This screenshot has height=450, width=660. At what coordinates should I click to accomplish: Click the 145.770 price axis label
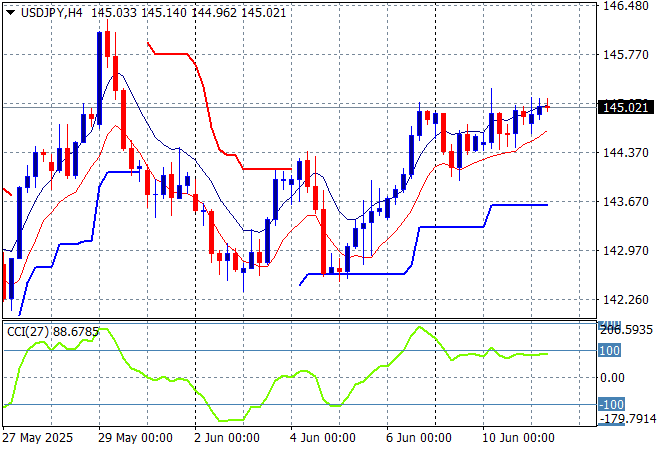[x=625, y=55]
